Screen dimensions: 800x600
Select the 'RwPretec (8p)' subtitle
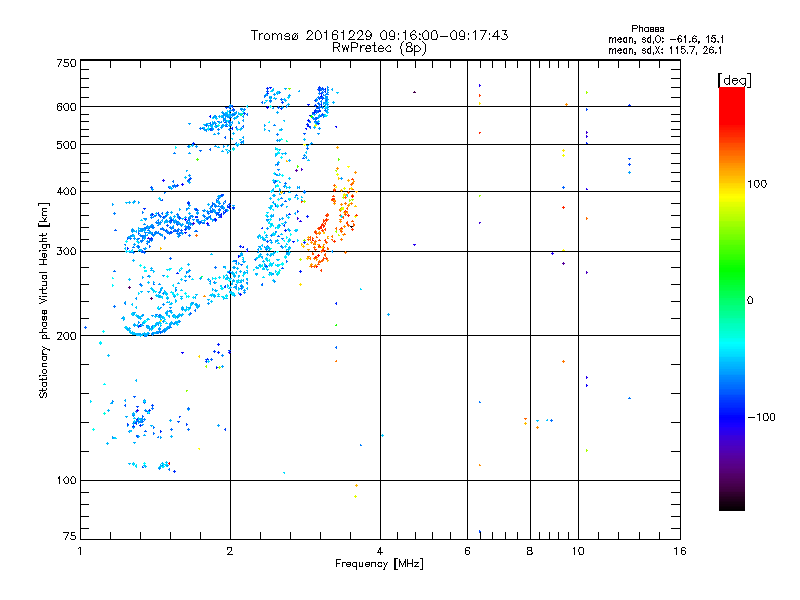[379, 48]
